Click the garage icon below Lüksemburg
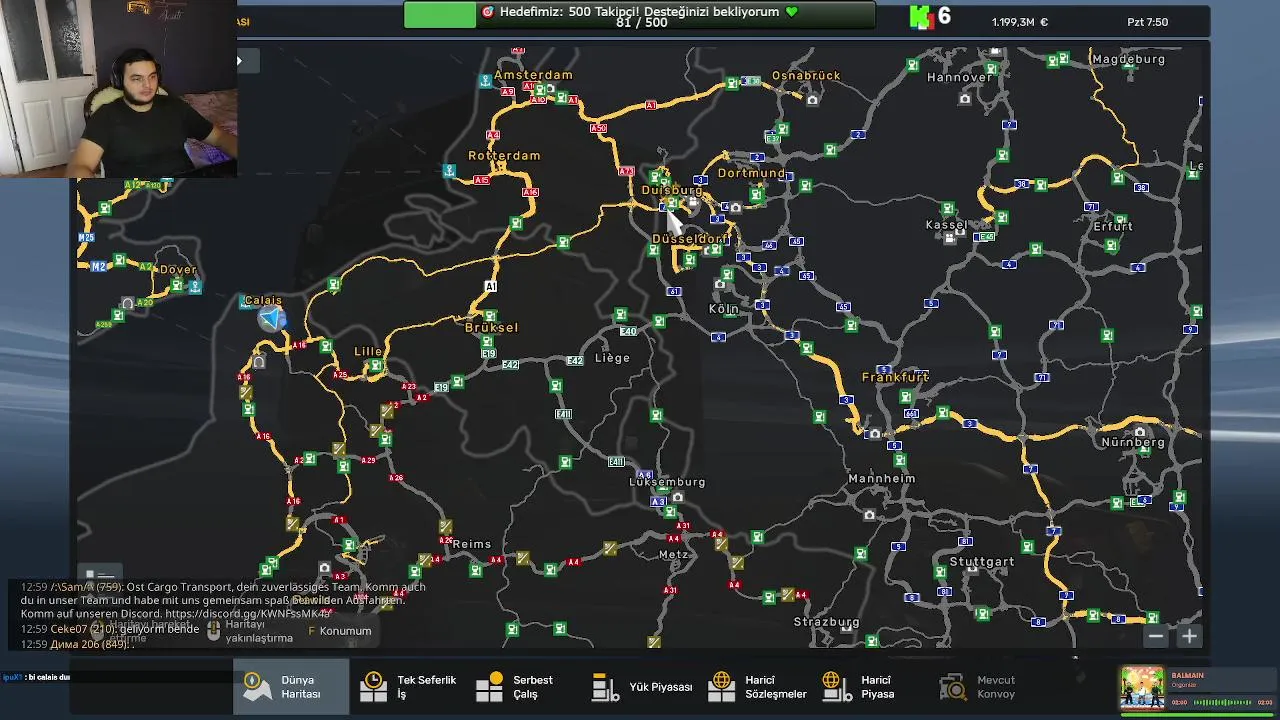 (678, 497)
